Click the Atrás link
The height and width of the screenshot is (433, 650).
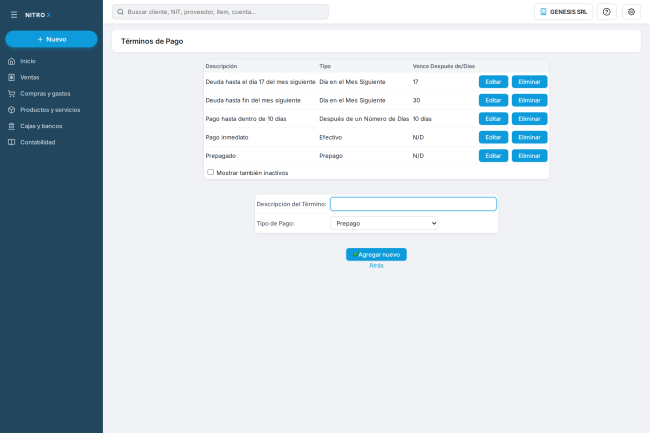pyautogui.click(x=376, y=266)
